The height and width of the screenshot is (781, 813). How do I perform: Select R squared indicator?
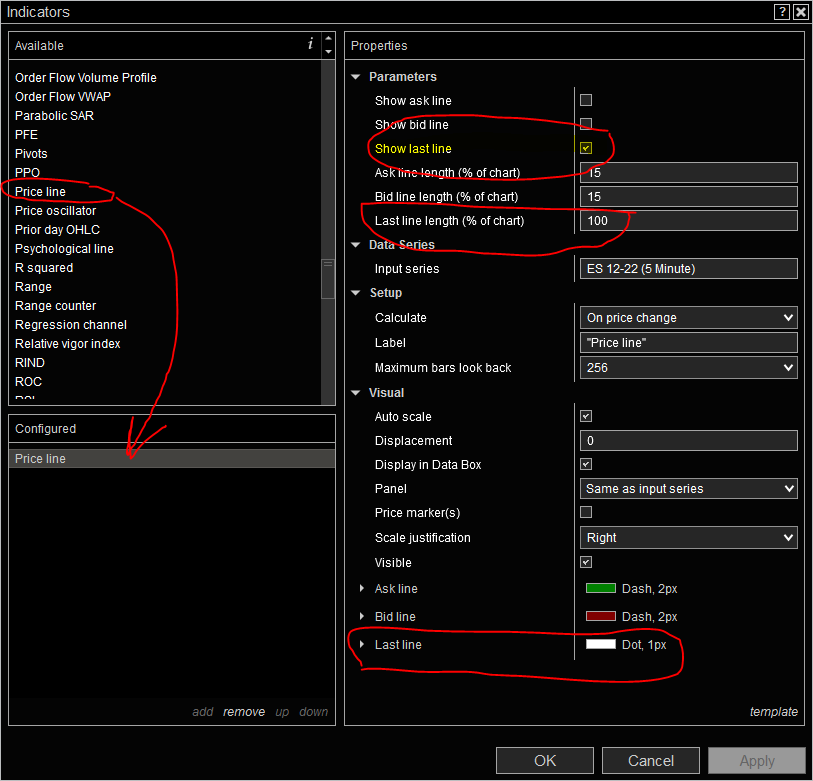tap(44, 268)
